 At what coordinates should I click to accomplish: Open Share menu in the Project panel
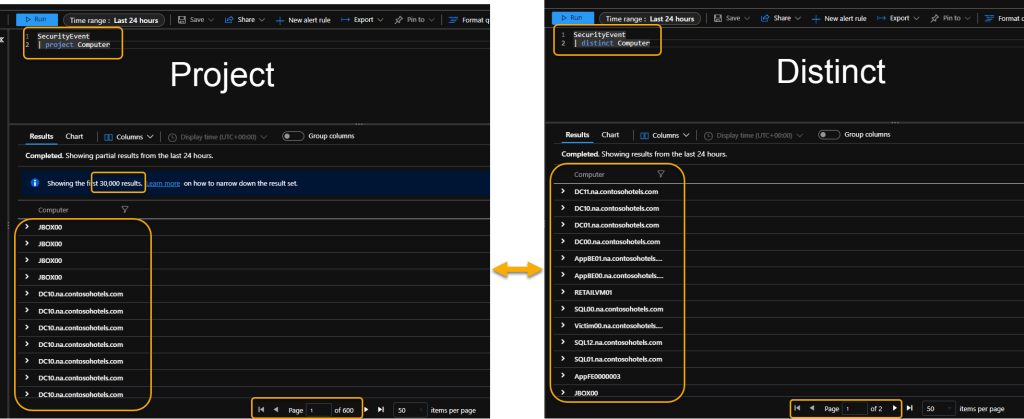point(244,20)
